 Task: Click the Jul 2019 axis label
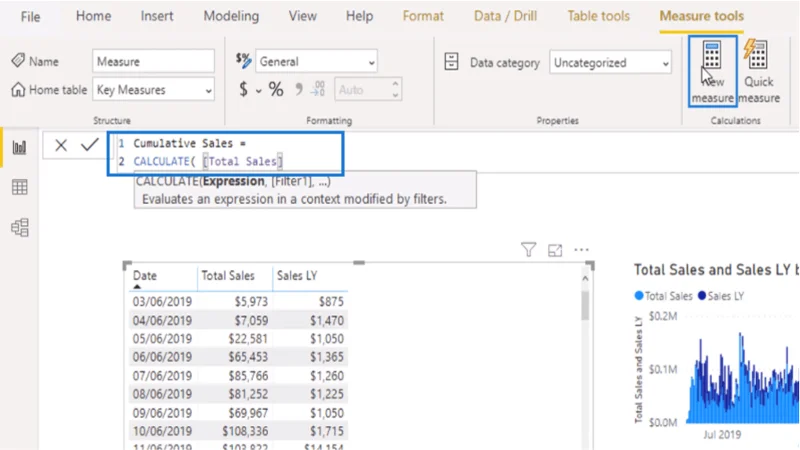coord(722,435)
